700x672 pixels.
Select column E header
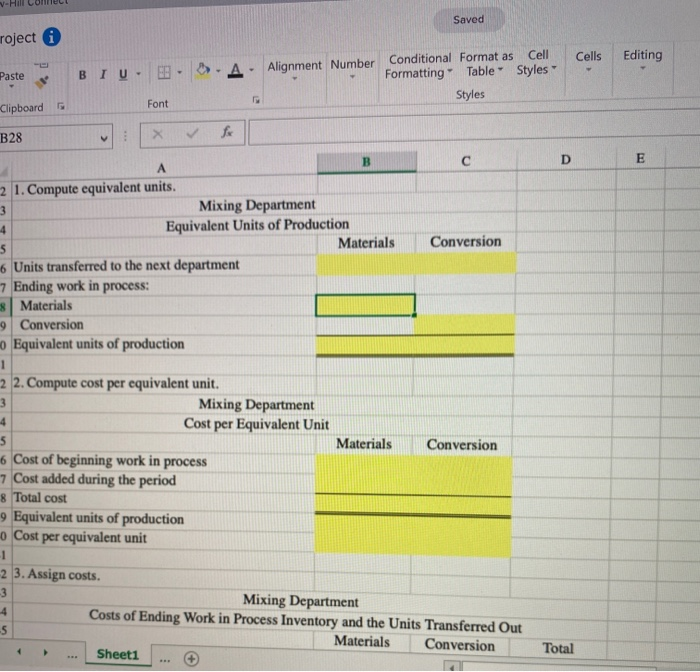(640, 158)
